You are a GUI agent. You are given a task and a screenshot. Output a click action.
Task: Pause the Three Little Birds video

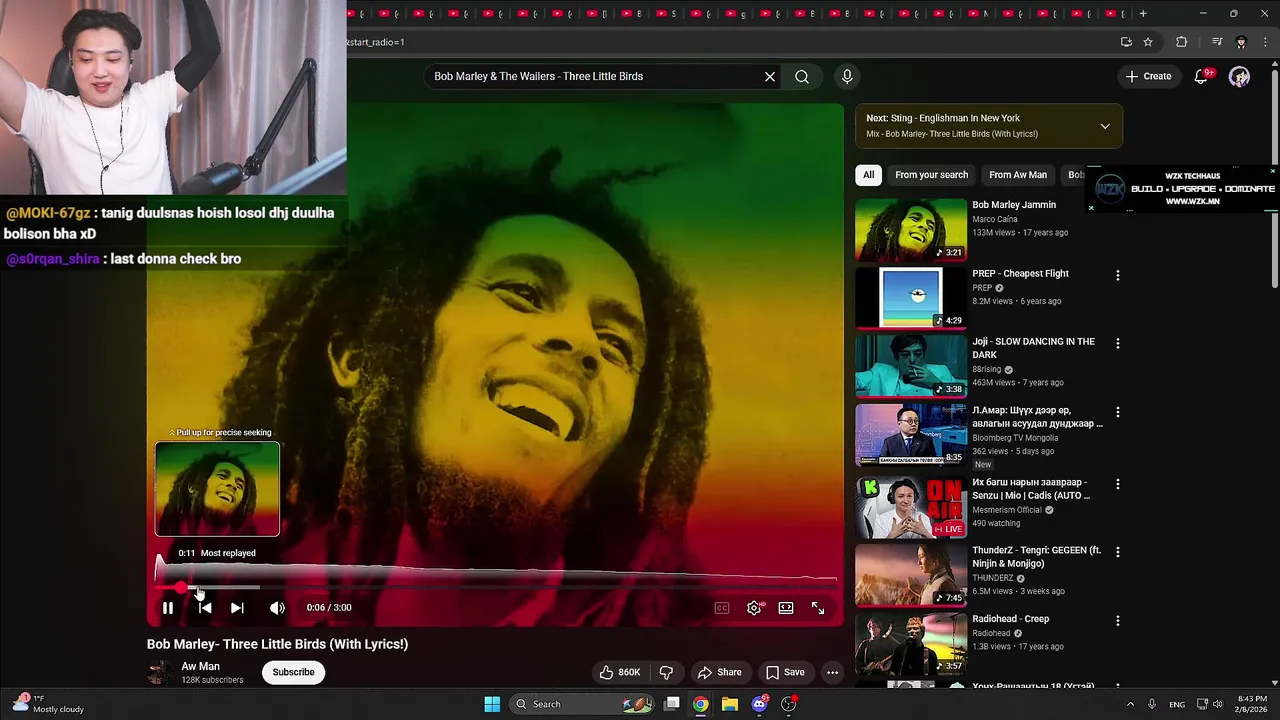(168, 608)
